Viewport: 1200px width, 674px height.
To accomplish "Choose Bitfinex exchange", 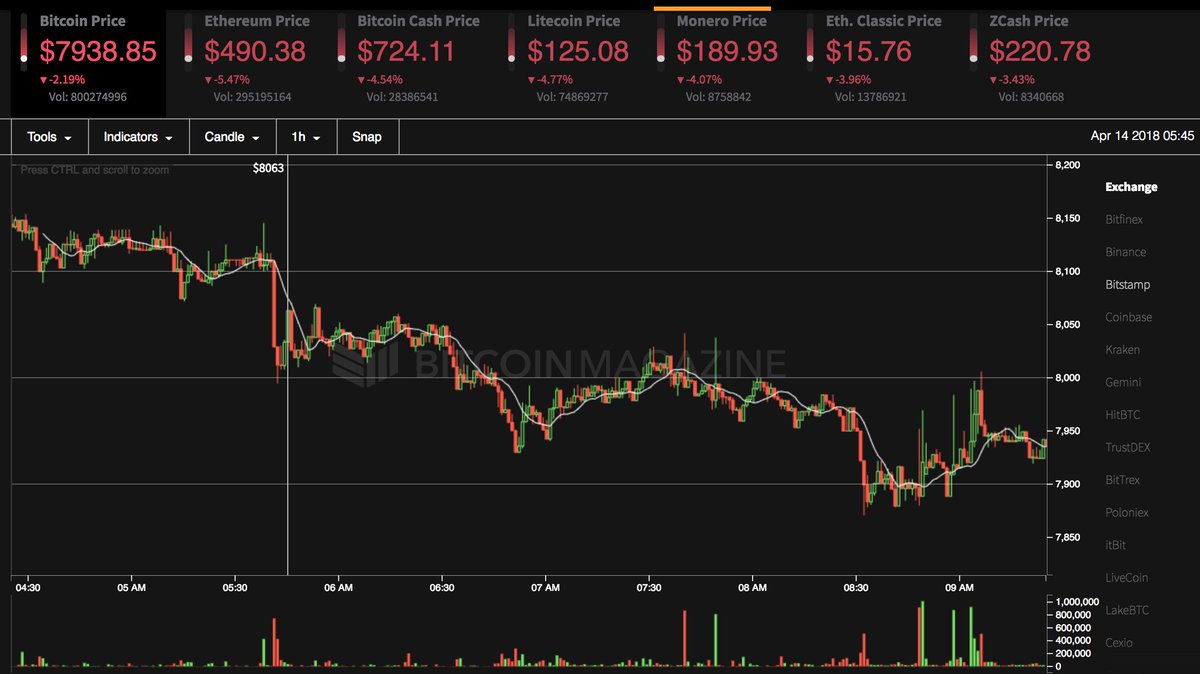I will (x=1124, y=219).
